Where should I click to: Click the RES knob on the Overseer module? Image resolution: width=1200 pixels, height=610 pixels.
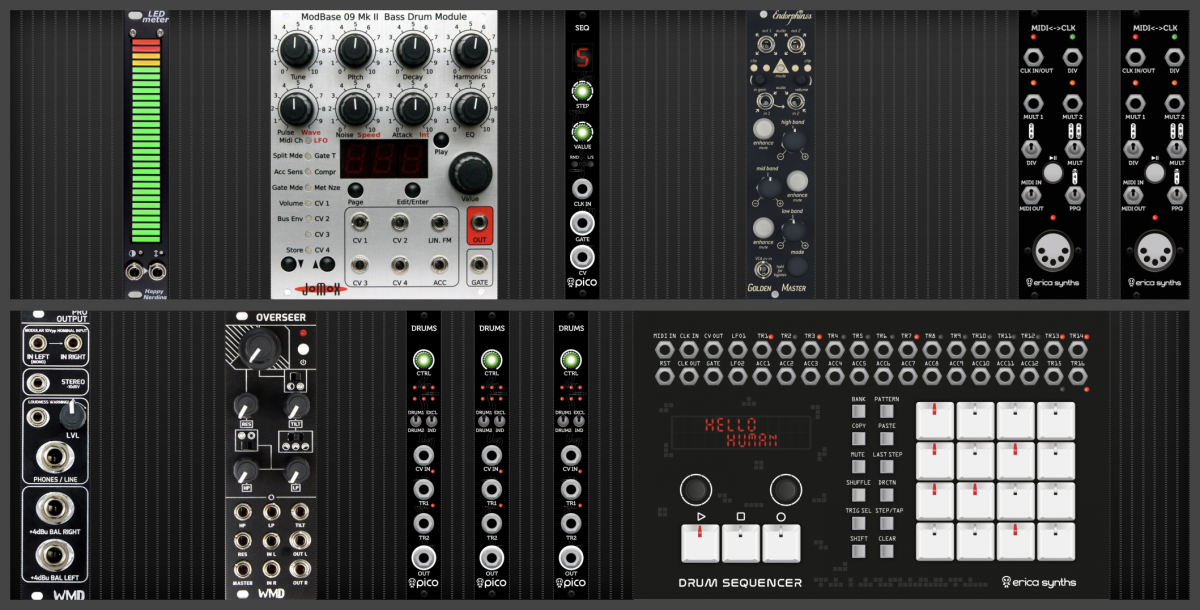click(x=244, y=405)
